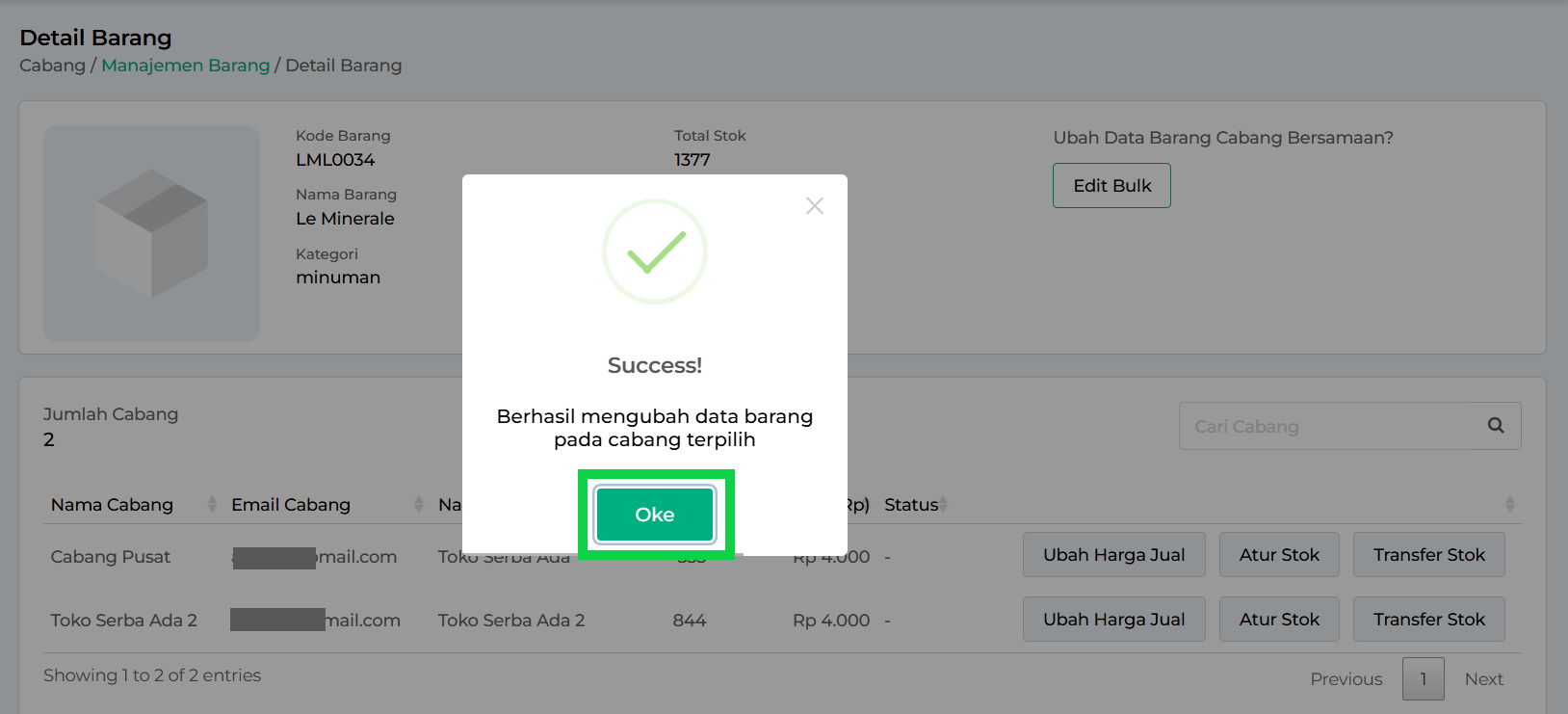Open Edit Bulk for branch item data
This screenshot has width=1568, height=714.
pyautogui.click(x=1111, y=186)
